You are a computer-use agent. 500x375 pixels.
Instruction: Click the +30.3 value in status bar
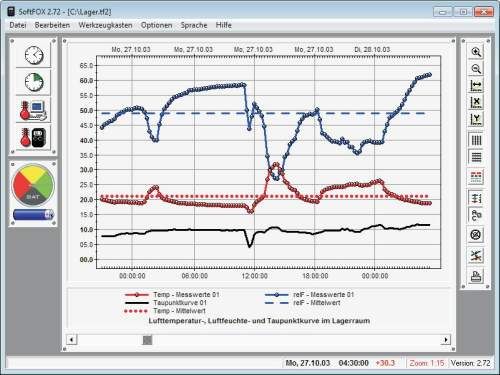(385, 363)
